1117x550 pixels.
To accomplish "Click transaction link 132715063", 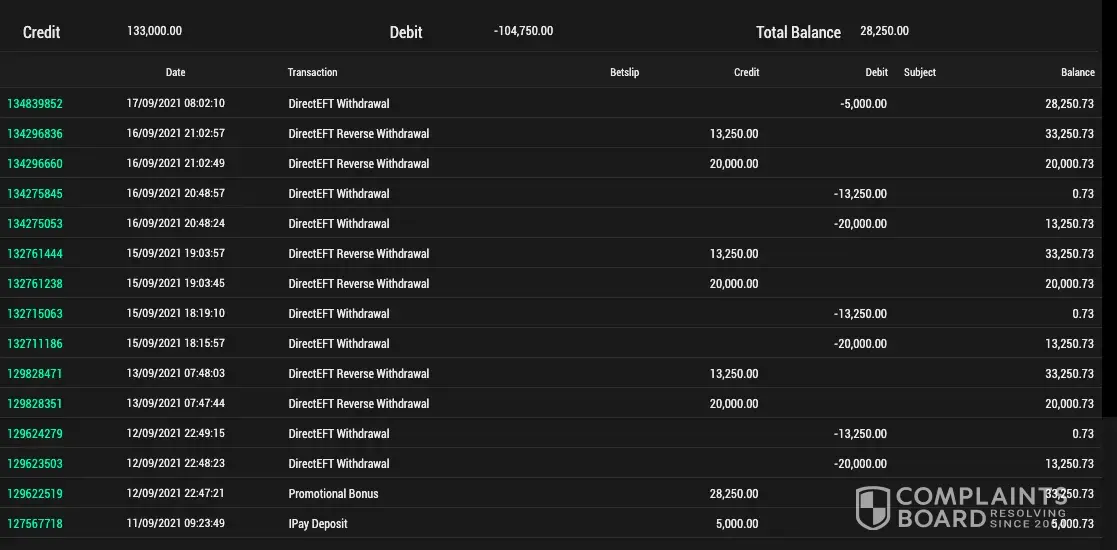I will click(x=35, y=314).
